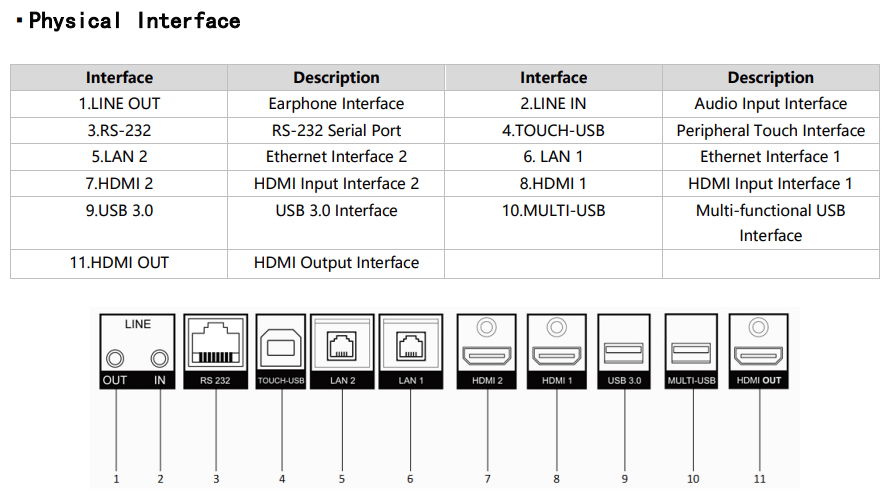The height and width of the screenshot is (502, 893).
Task: Select the USB 3.0 port icon
Action: pos(624,353)
